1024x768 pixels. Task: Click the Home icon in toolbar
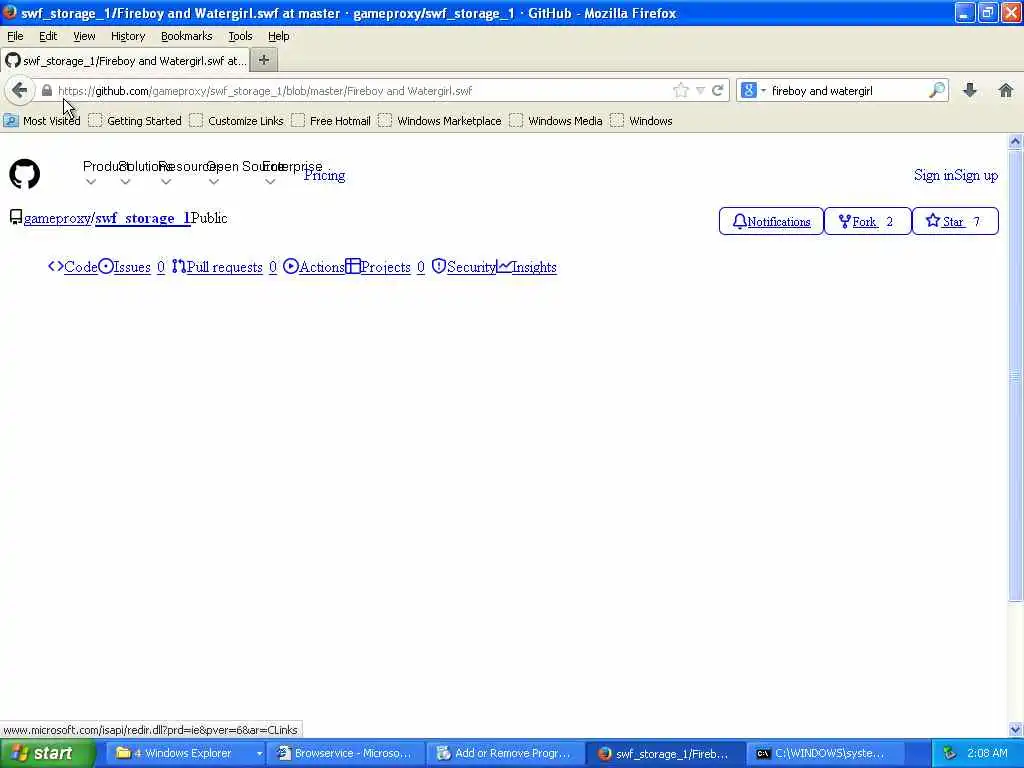click(x=1006, y=90)
